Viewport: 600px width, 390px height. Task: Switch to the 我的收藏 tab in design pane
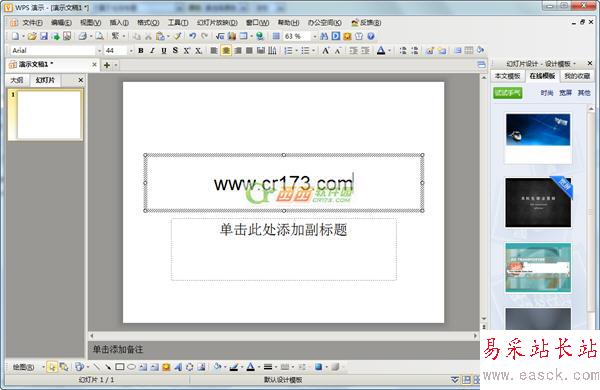pos(577,76)
